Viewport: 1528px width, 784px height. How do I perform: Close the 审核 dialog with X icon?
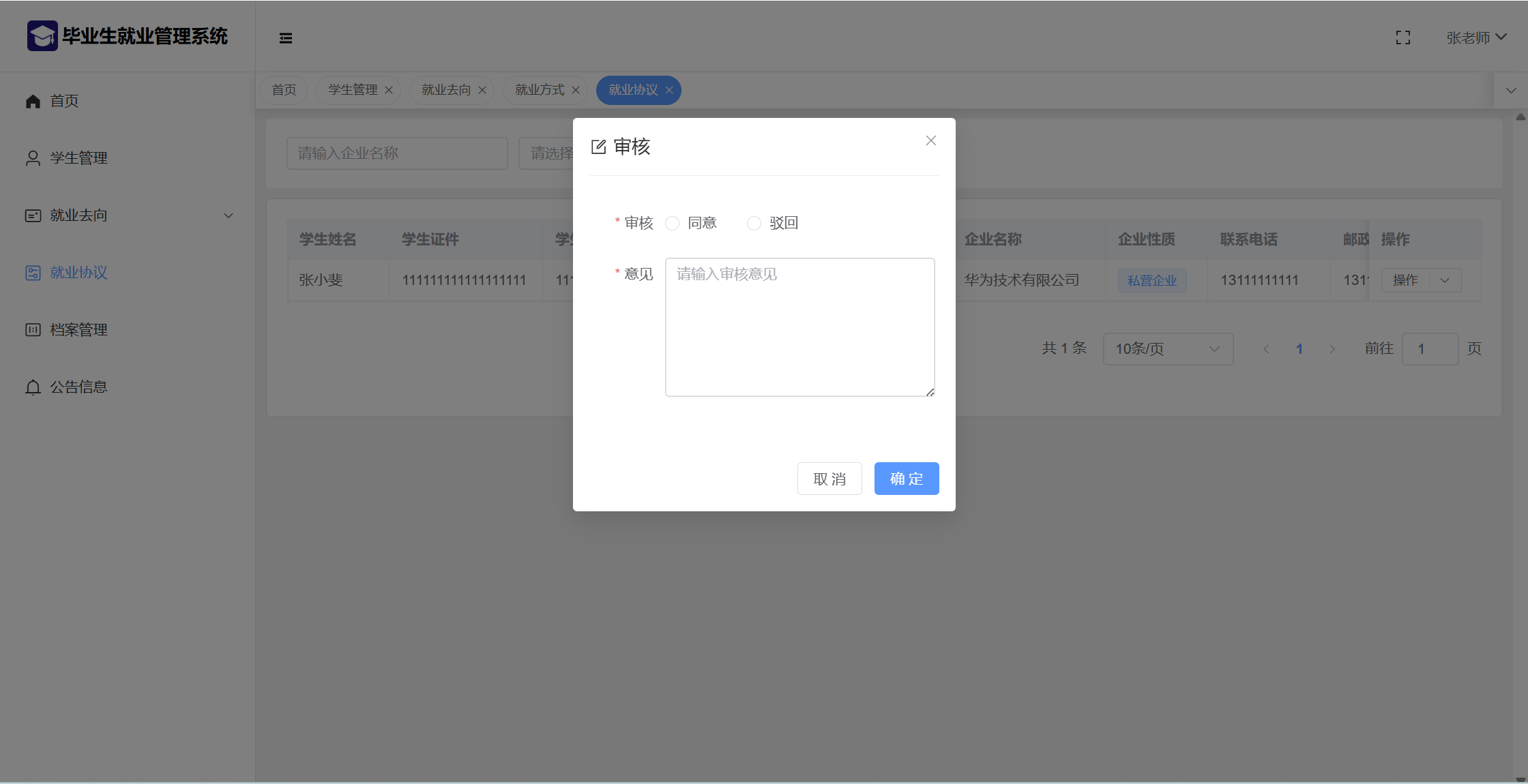click(930, 140)
